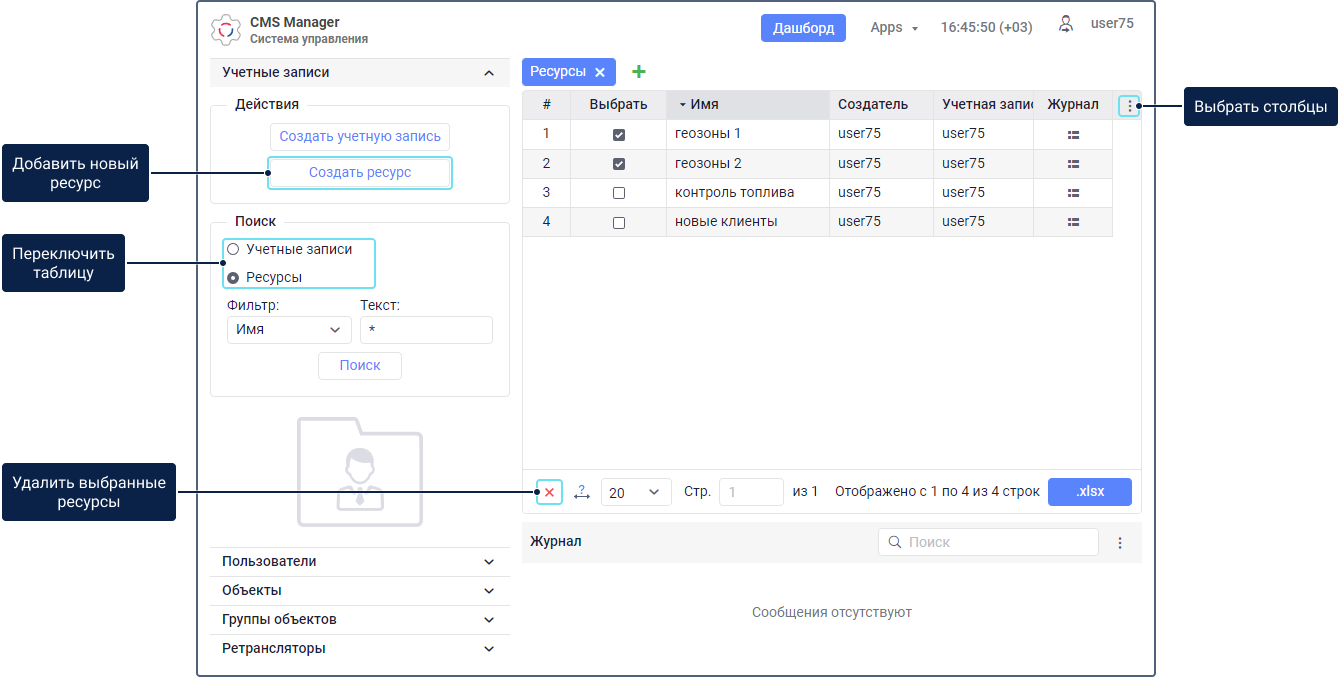Close the Ресурсы tab
The height and width of the screenshot is (677, 1340).
[600, 72]
